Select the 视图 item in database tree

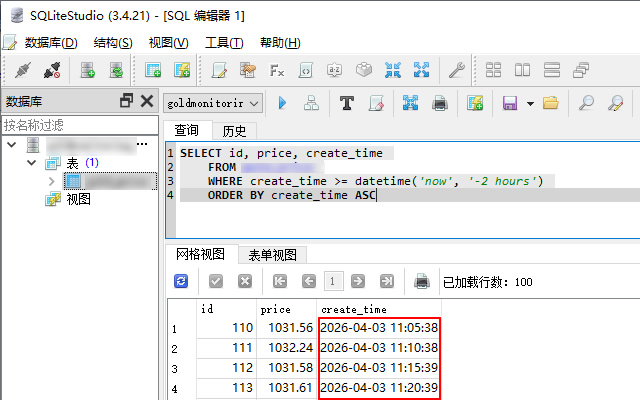78,199
